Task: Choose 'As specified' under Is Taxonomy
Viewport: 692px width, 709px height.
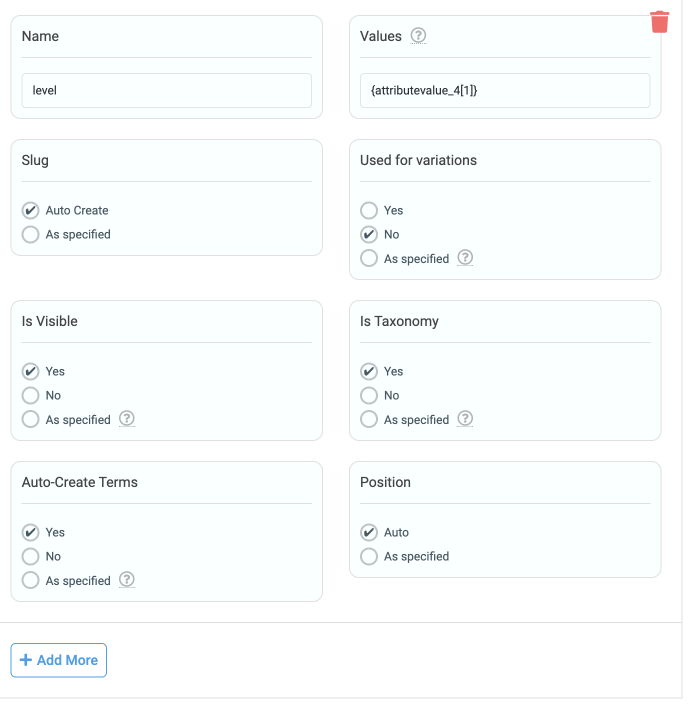Action: click(x=369, y=419)
